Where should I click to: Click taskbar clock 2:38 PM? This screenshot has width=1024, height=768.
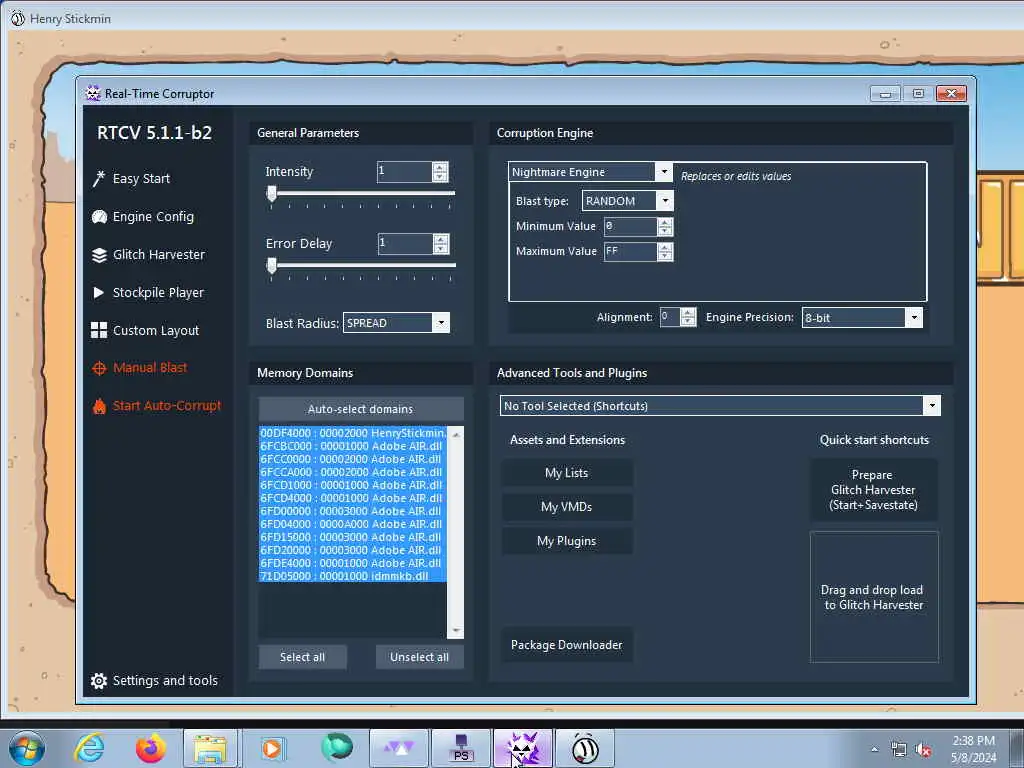click(973, 741)
